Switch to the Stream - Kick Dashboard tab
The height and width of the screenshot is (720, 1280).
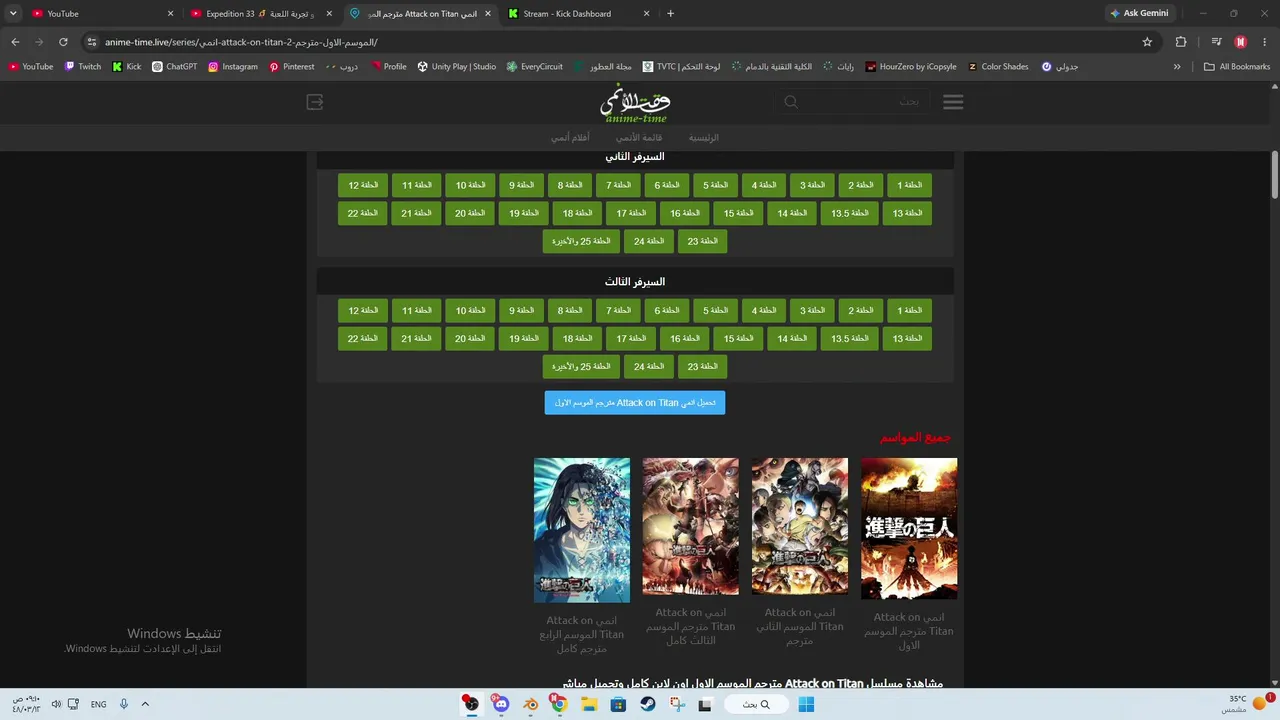580,14
